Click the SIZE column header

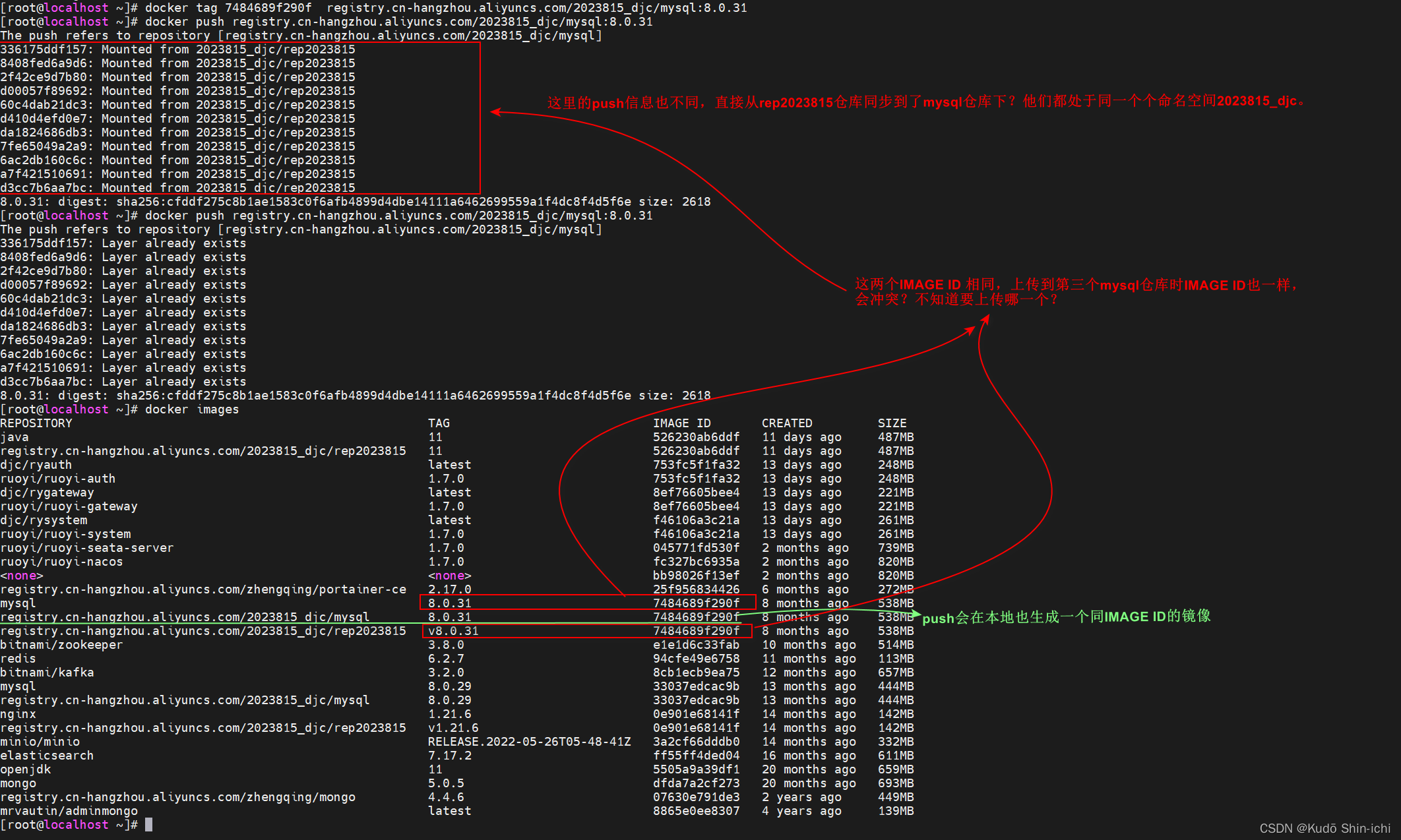pyautogui.click(x=892, y=423)
